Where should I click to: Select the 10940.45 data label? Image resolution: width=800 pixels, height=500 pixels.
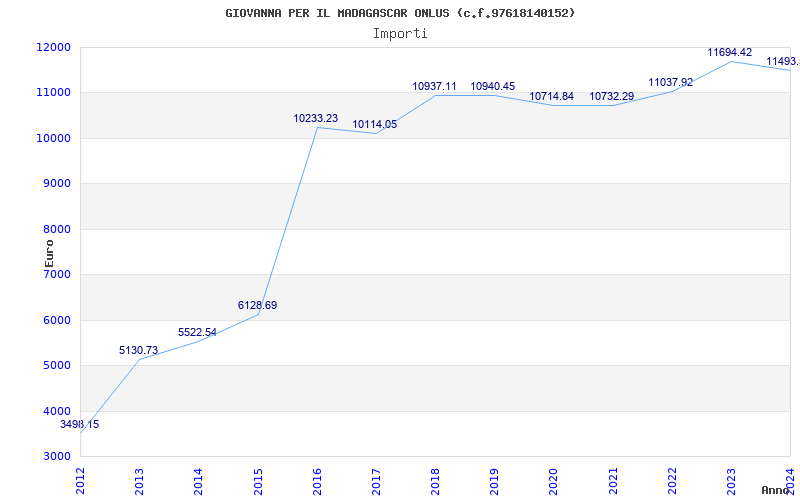tap(493, 86)
